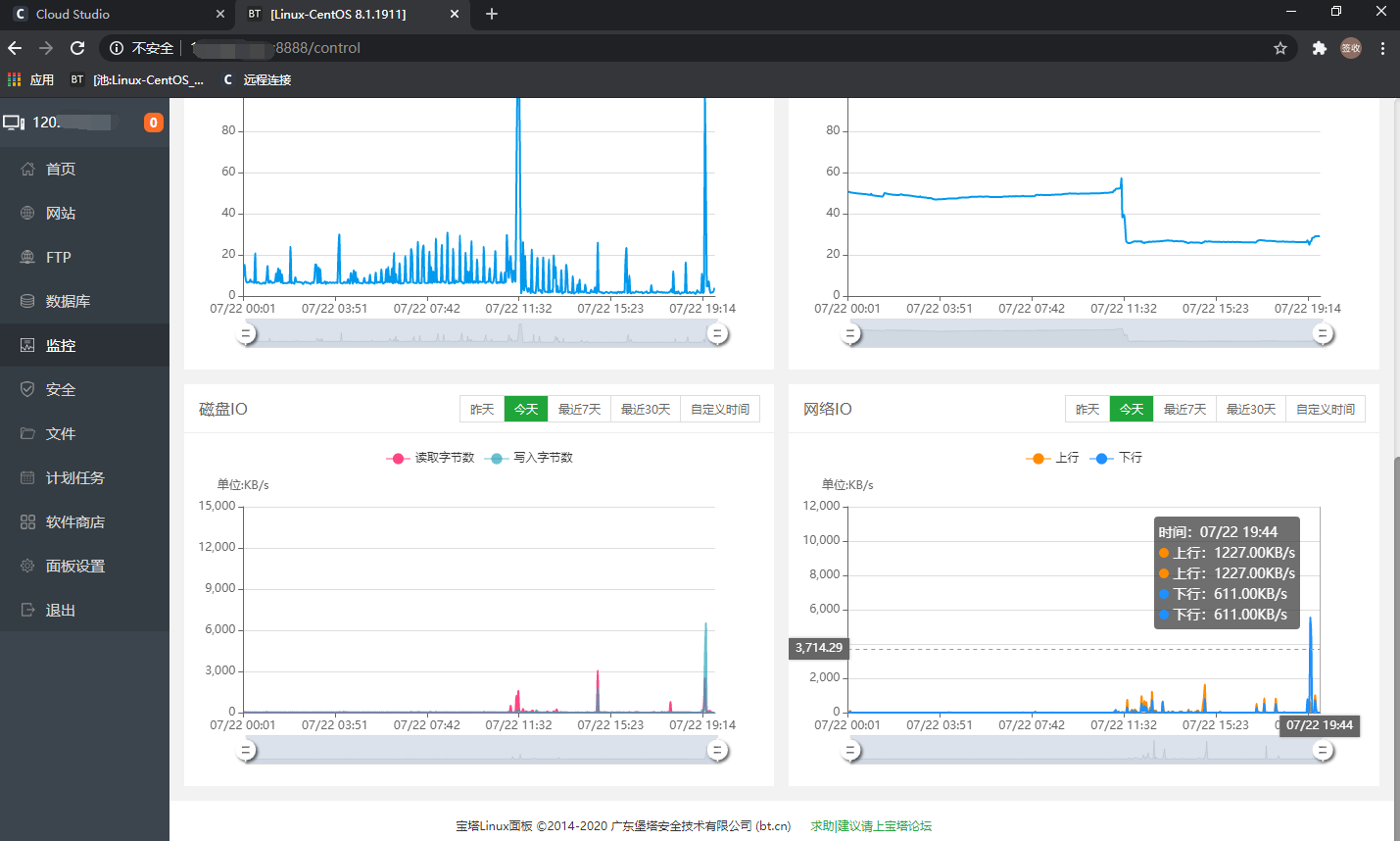Click right zoom handle under top-right chart
The width and height of the screenshot is (1400, 841).
point(1323,334)
